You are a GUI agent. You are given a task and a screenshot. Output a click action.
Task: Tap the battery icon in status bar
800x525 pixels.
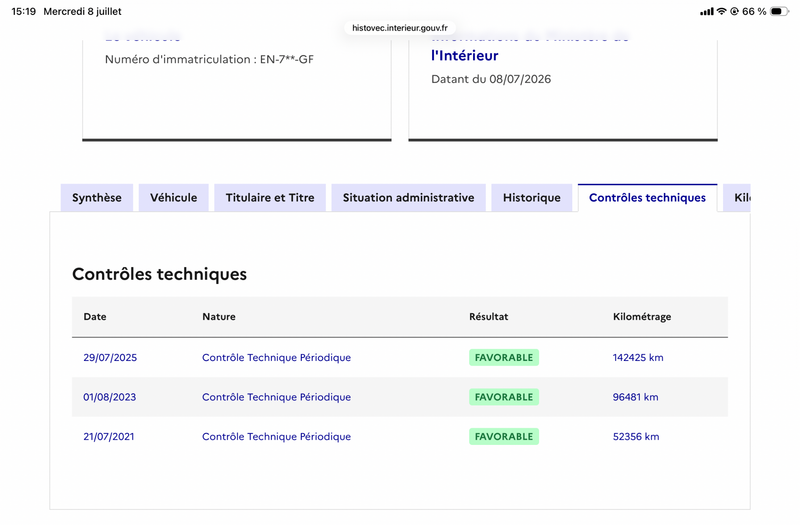[779, 11]
